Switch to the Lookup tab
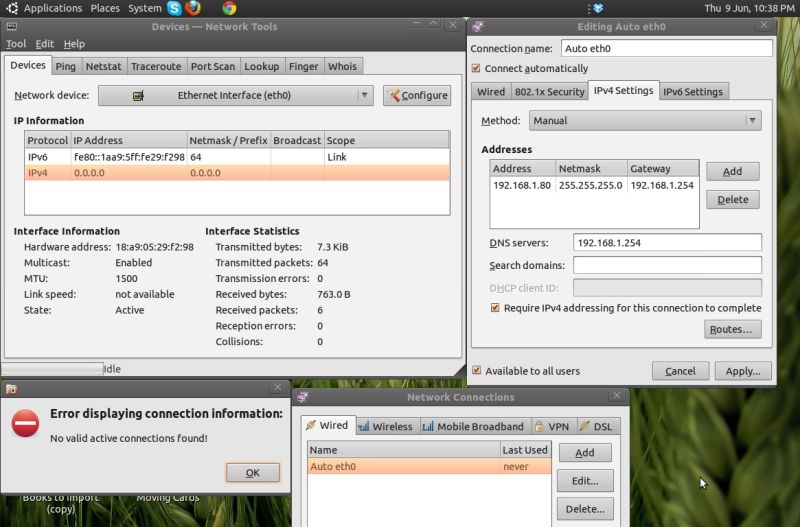The image size is (800, 527). [262, 66]
